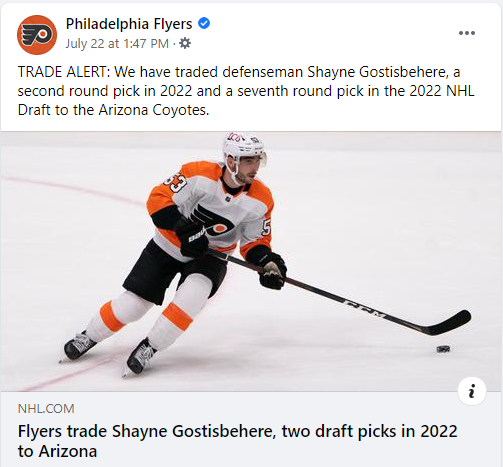This screenshot has width=503, height=467.
Task: Click the gear audience icon beside timestamp
Action: [x=185, y=43]
